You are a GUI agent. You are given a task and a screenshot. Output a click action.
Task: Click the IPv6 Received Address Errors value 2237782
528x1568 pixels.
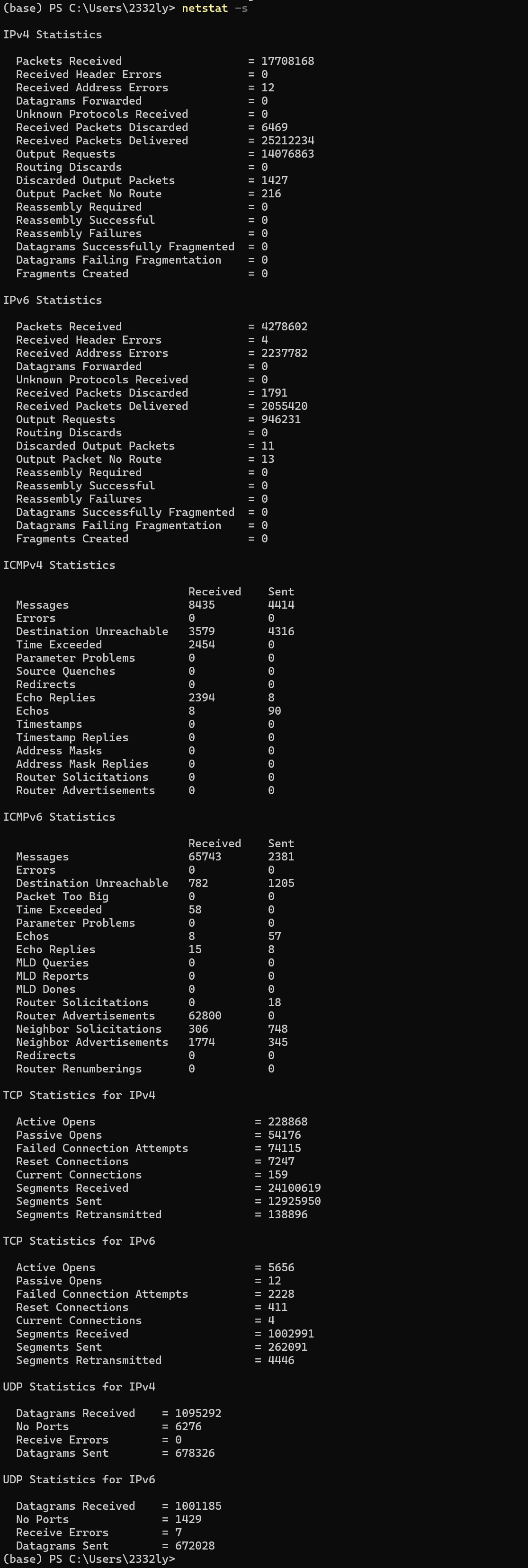coord(285,353)
